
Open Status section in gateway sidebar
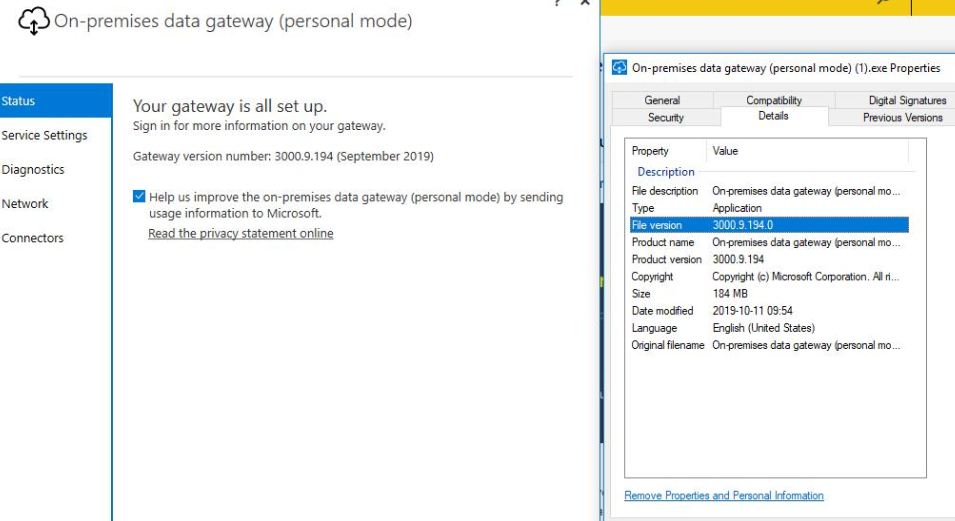tap(56, 101)
